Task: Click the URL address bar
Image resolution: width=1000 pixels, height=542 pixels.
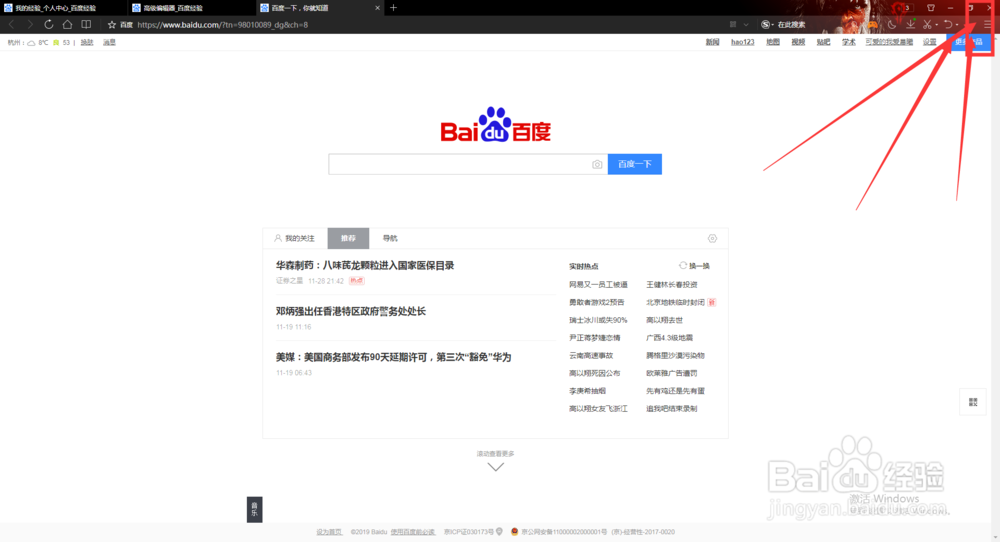Action: [415, 25]
